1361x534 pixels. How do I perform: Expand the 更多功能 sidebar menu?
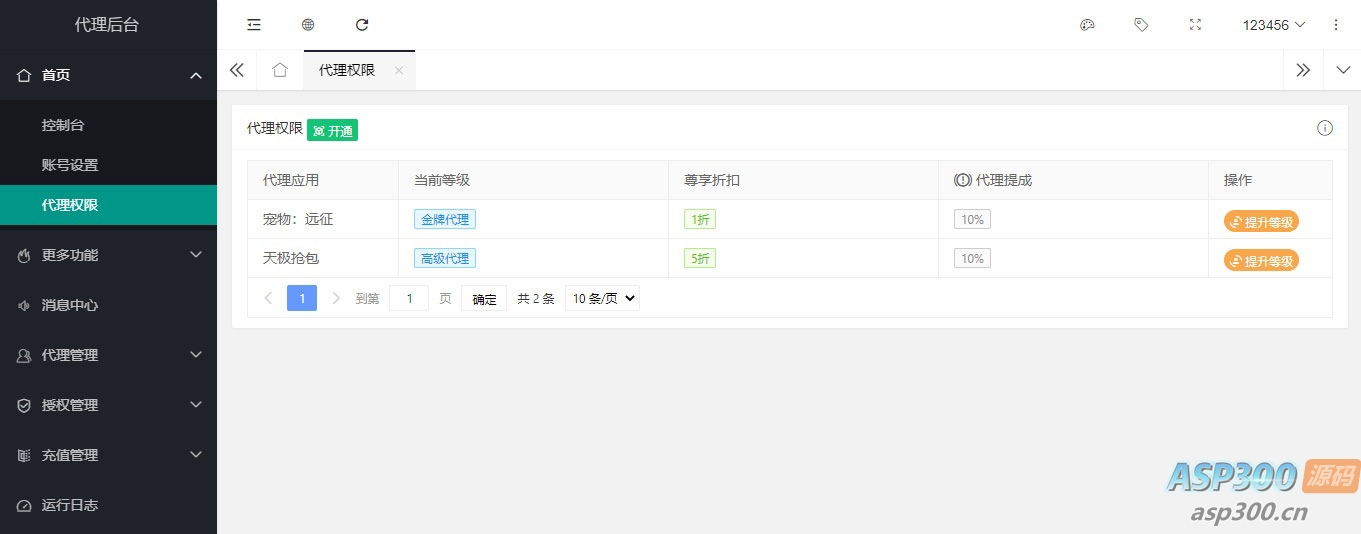(x=108, y=255)
